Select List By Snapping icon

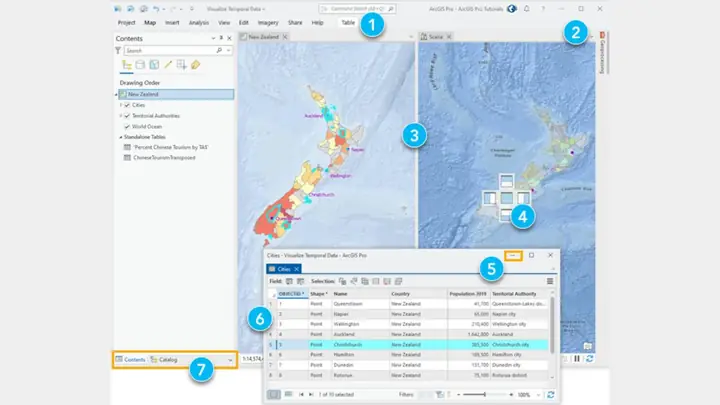coord(181,65)
